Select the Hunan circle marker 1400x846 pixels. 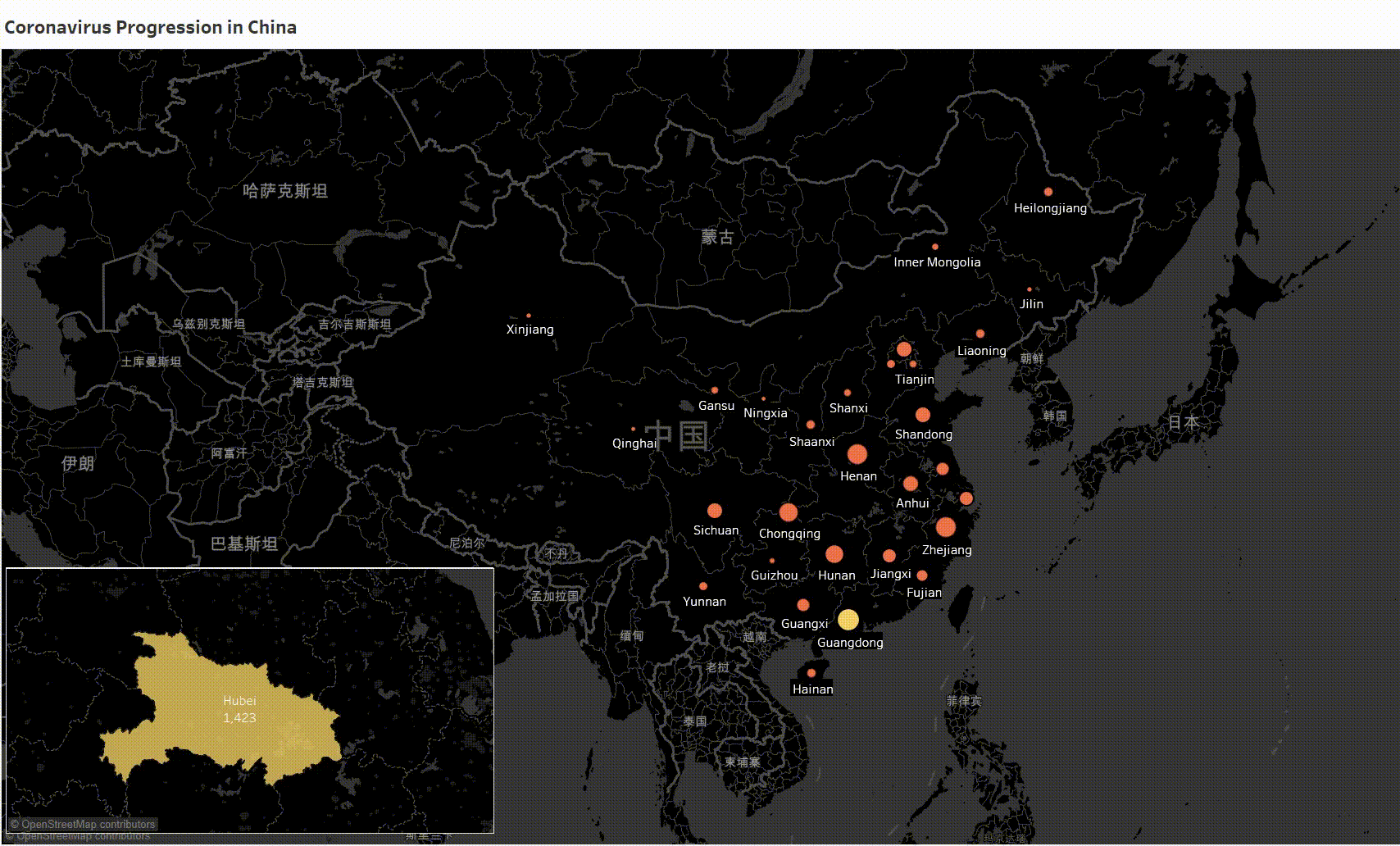pyautogui.click(x=834, y=554)
